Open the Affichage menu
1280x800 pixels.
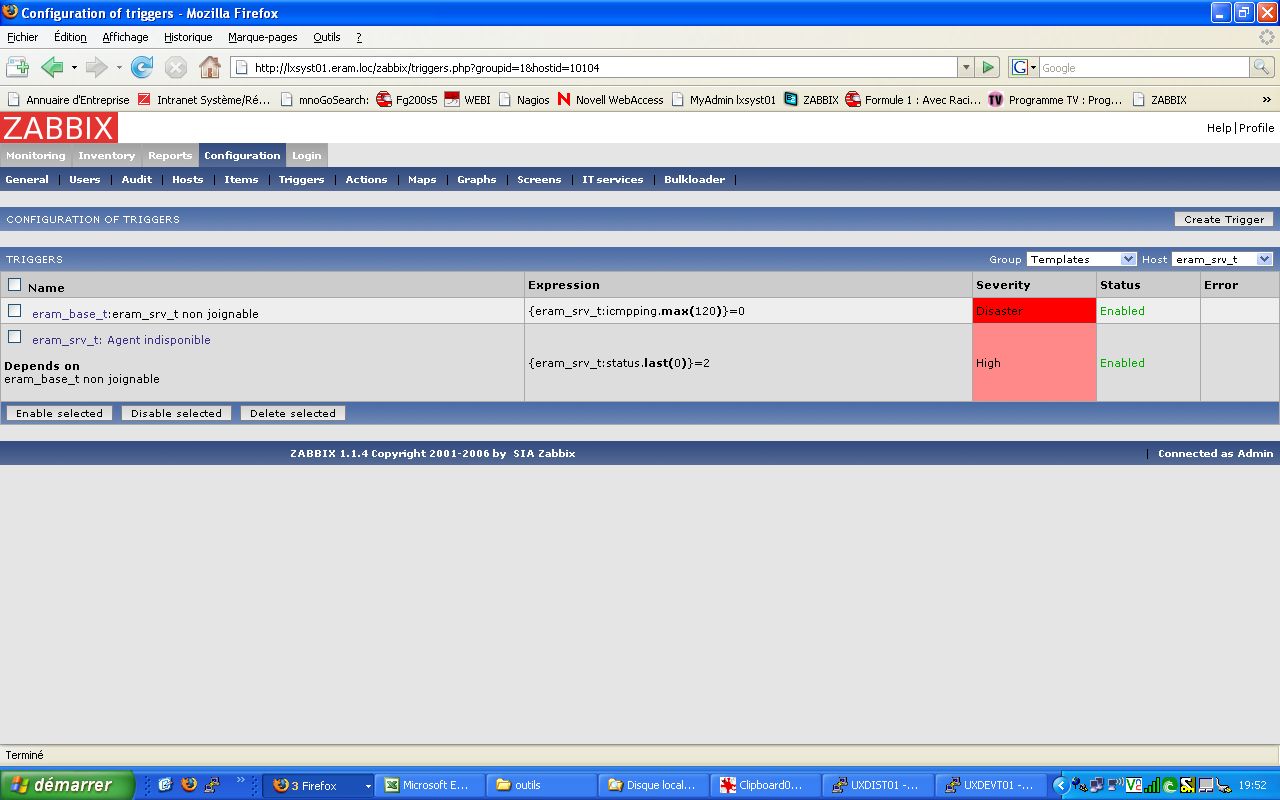click(125, 37)
